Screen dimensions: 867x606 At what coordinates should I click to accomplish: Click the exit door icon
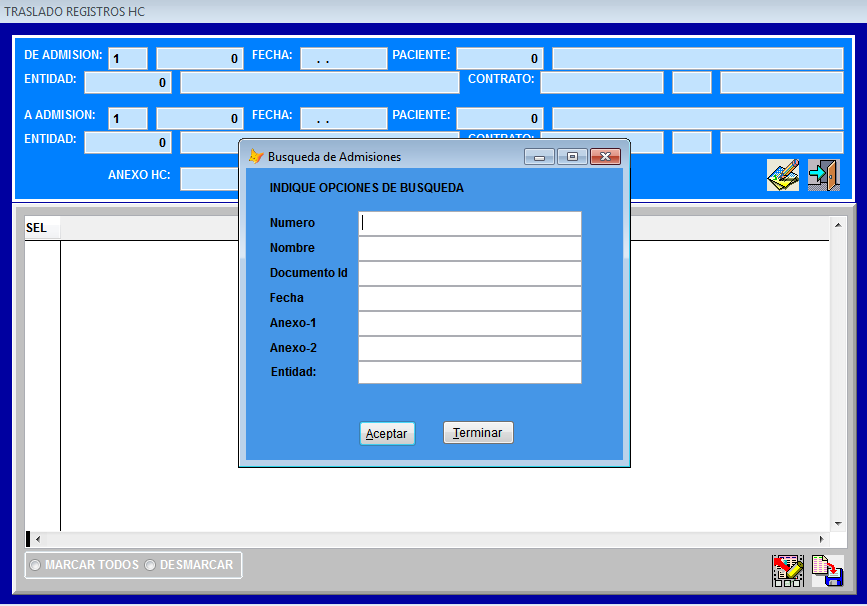[x=824, y=175]
